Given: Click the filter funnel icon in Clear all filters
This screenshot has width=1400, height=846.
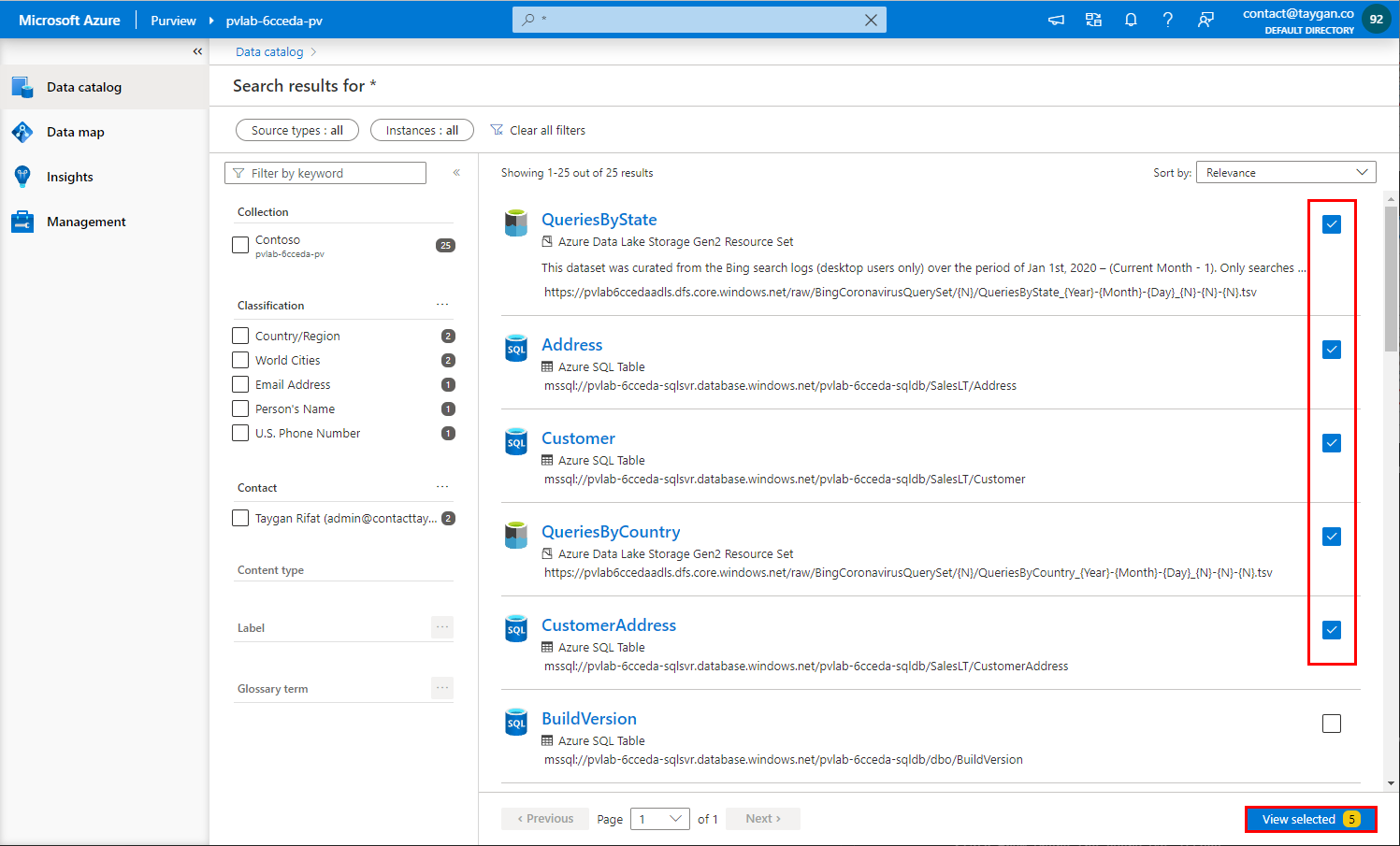Looking at the screenshot, I should (498, 130).
